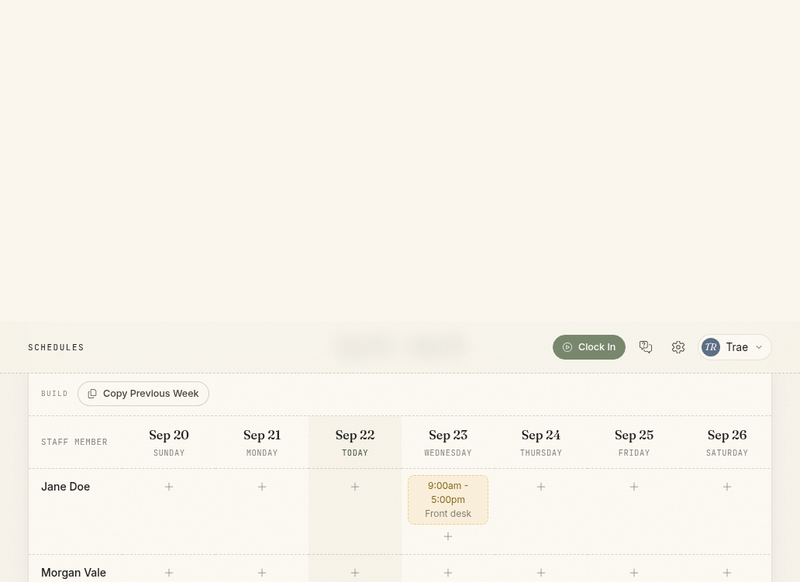
Task: Click the Sep 25 Friday column header
Action: [634, 442]
